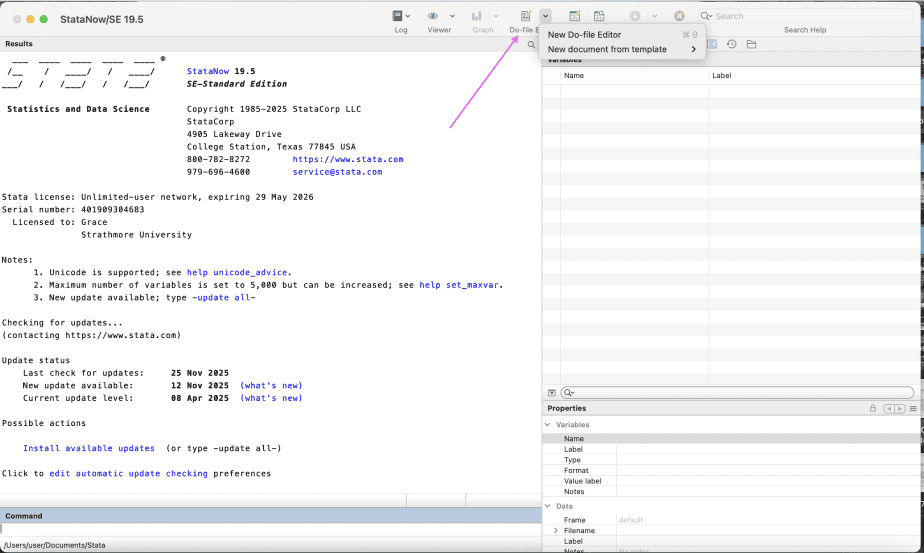Viewport: 924px width, 553px height.
Task: Open the Data Editor (Browse) icon
Action: point(599,16)
